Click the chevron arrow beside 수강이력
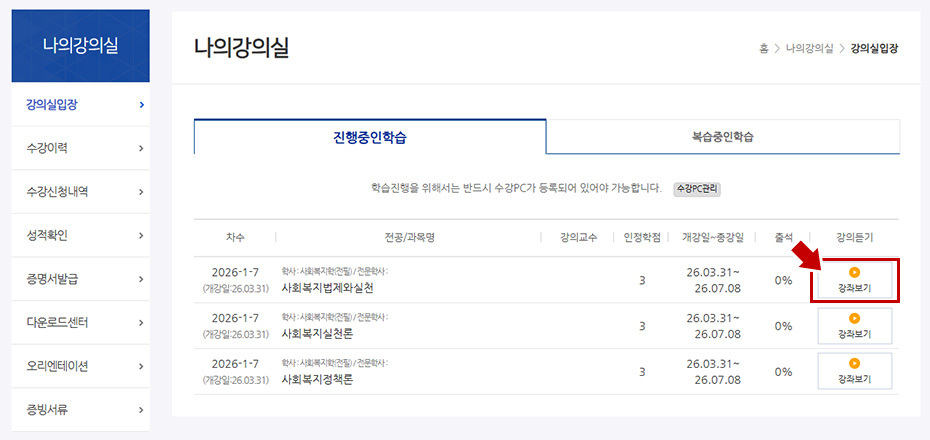 [x=141, y=148]
